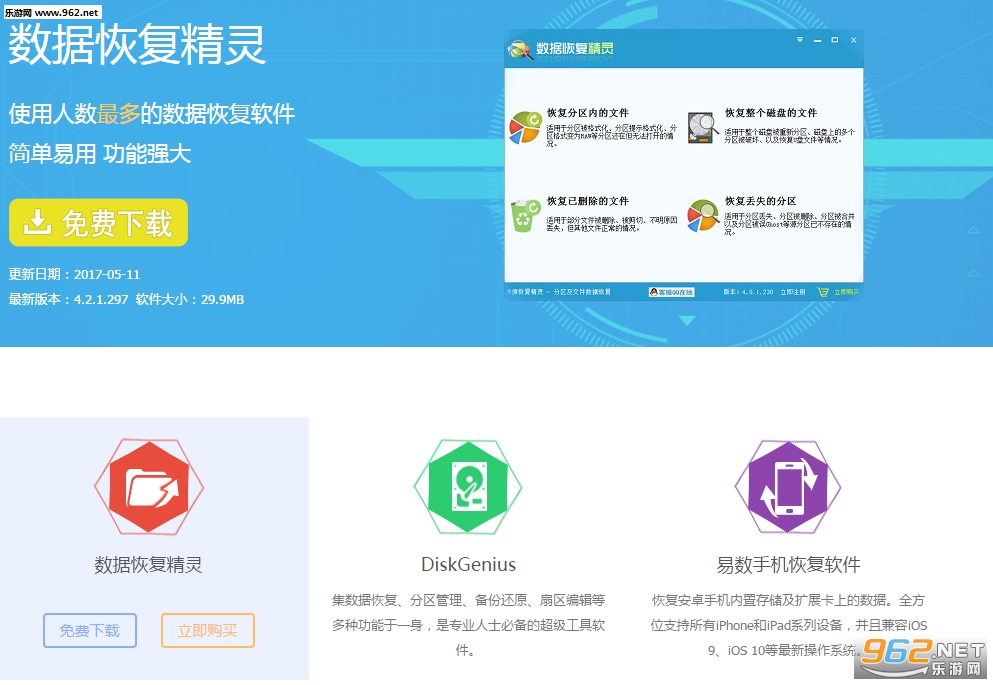Click the 恢复已删除的文件 recycle bin icon
Screen dimensions: 993x685
pos(525,215)
